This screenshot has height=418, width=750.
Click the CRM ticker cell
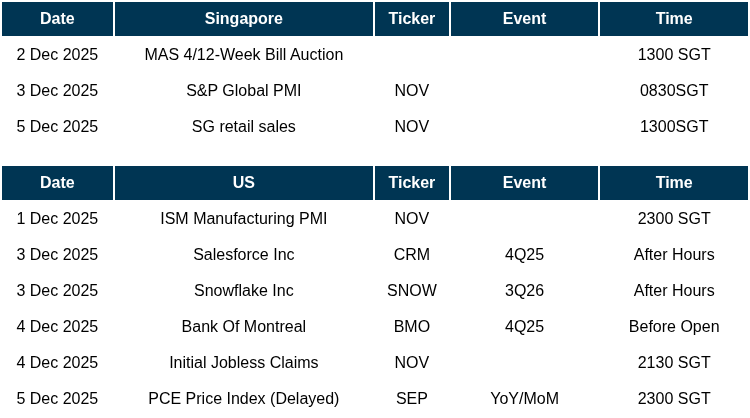click(411, 255)
